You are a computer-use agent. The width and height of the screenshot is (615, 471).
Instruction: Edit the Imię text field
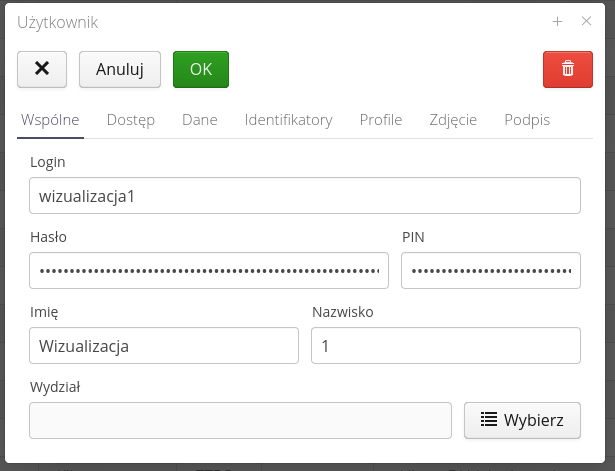(164, 346)
